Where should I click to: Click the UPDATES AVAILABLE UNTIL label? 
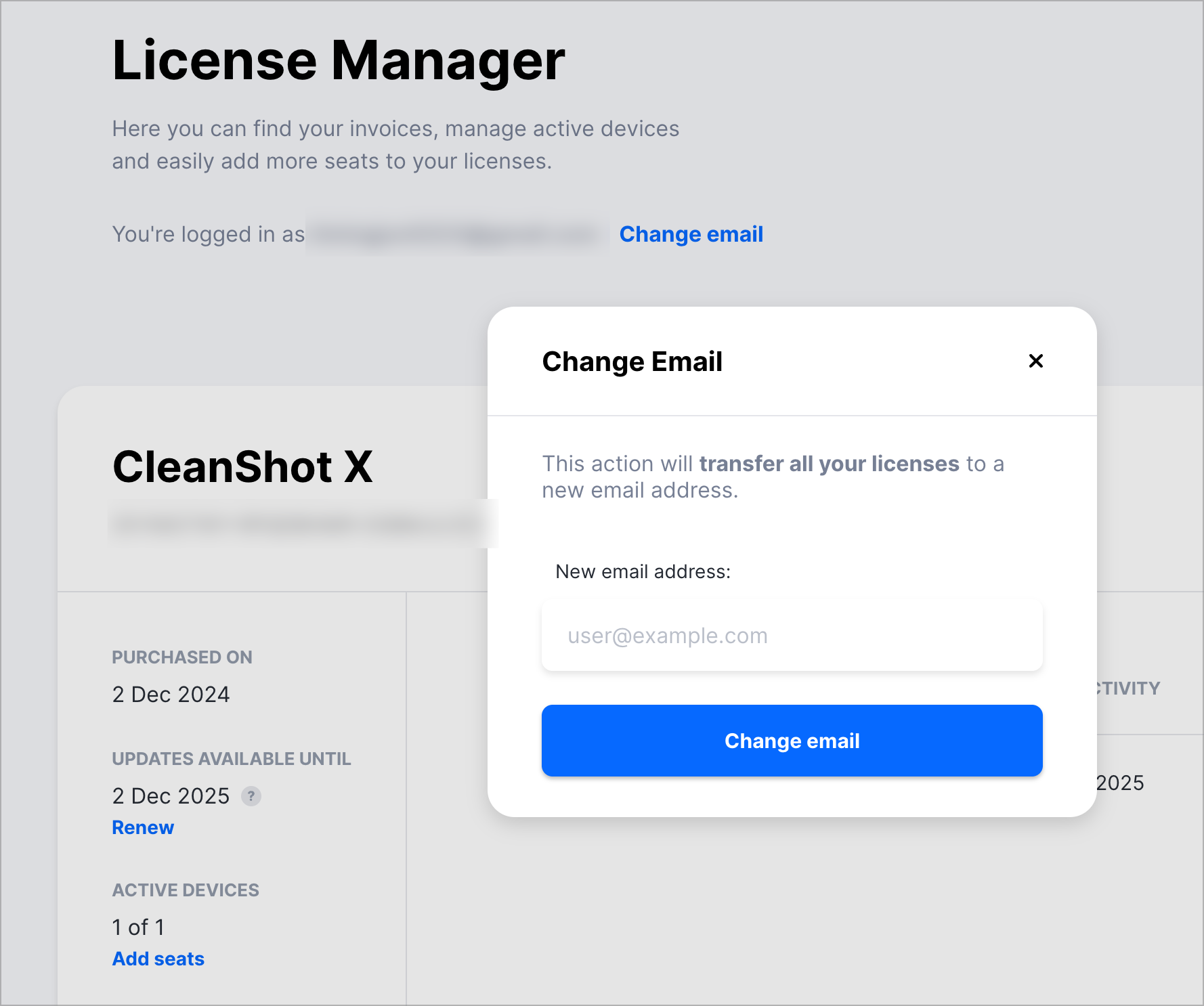232,759
